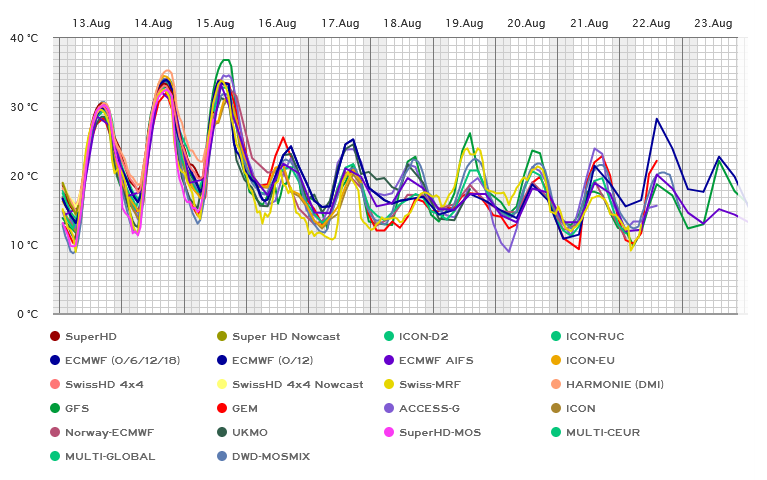767x480 pixels.
Task: Click the olive Super HD Nowcast dot
Action: (222, 336)
